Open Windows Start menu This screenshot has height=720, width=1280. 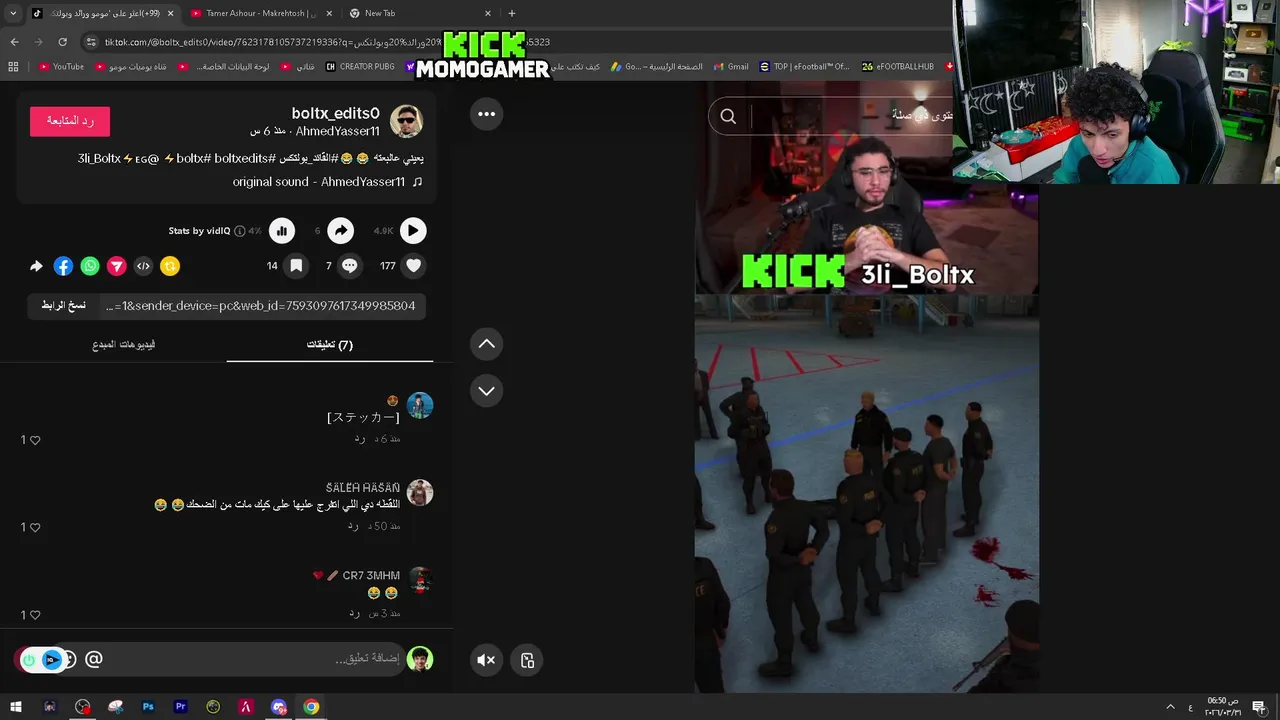click(16, 707)
